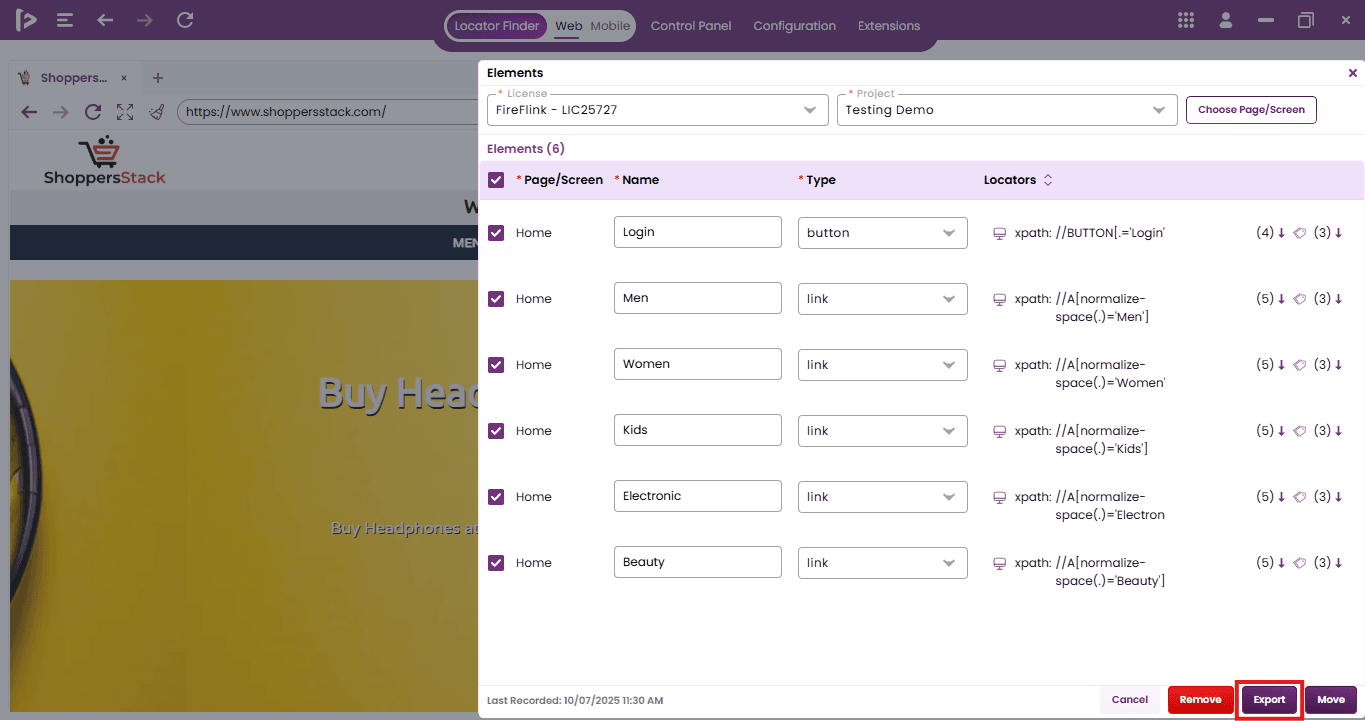Open the user profile icon
Screen dimensions: 1365x721
coord(1226,20)
